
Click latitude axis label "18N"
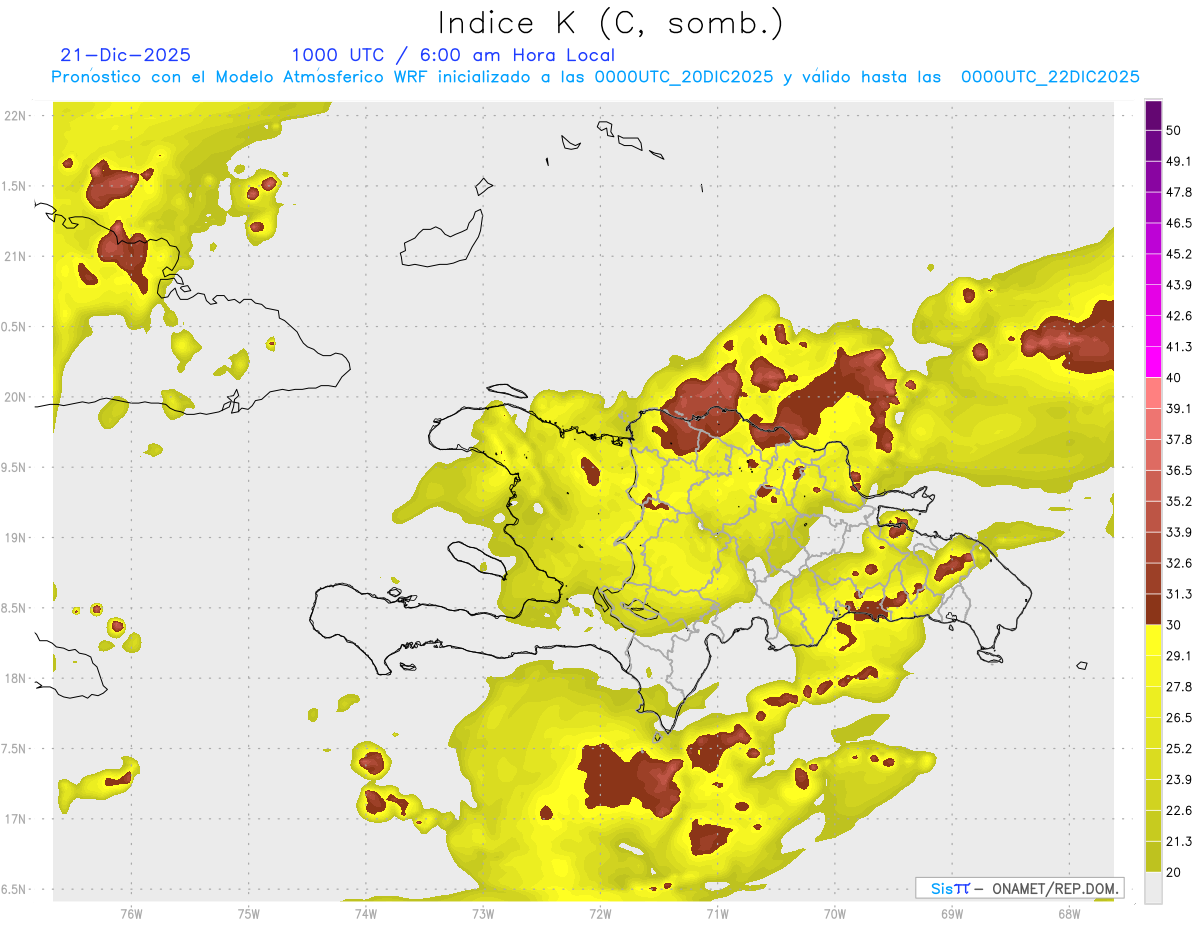coord(16,679)
